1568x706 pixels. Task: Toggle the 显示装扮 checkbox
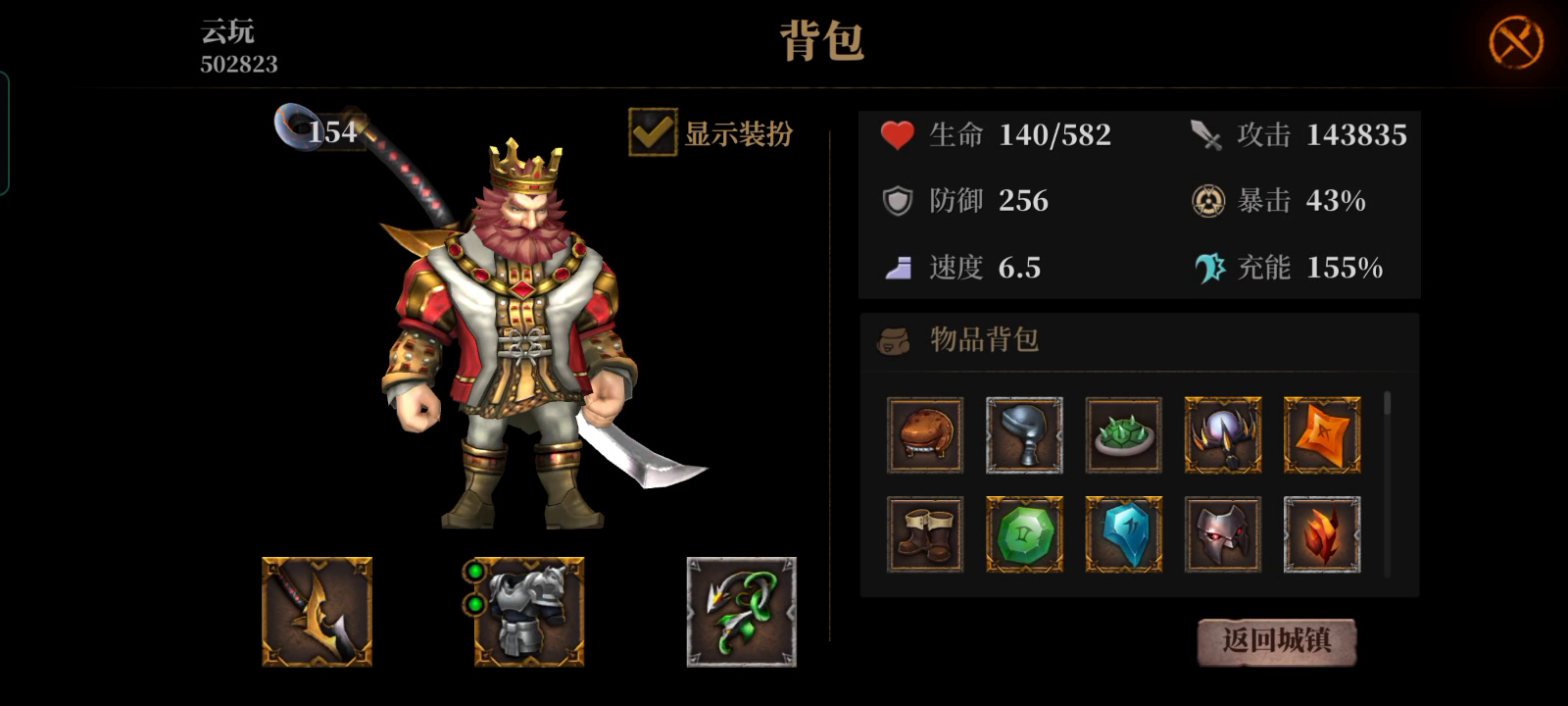coord(653,132)
